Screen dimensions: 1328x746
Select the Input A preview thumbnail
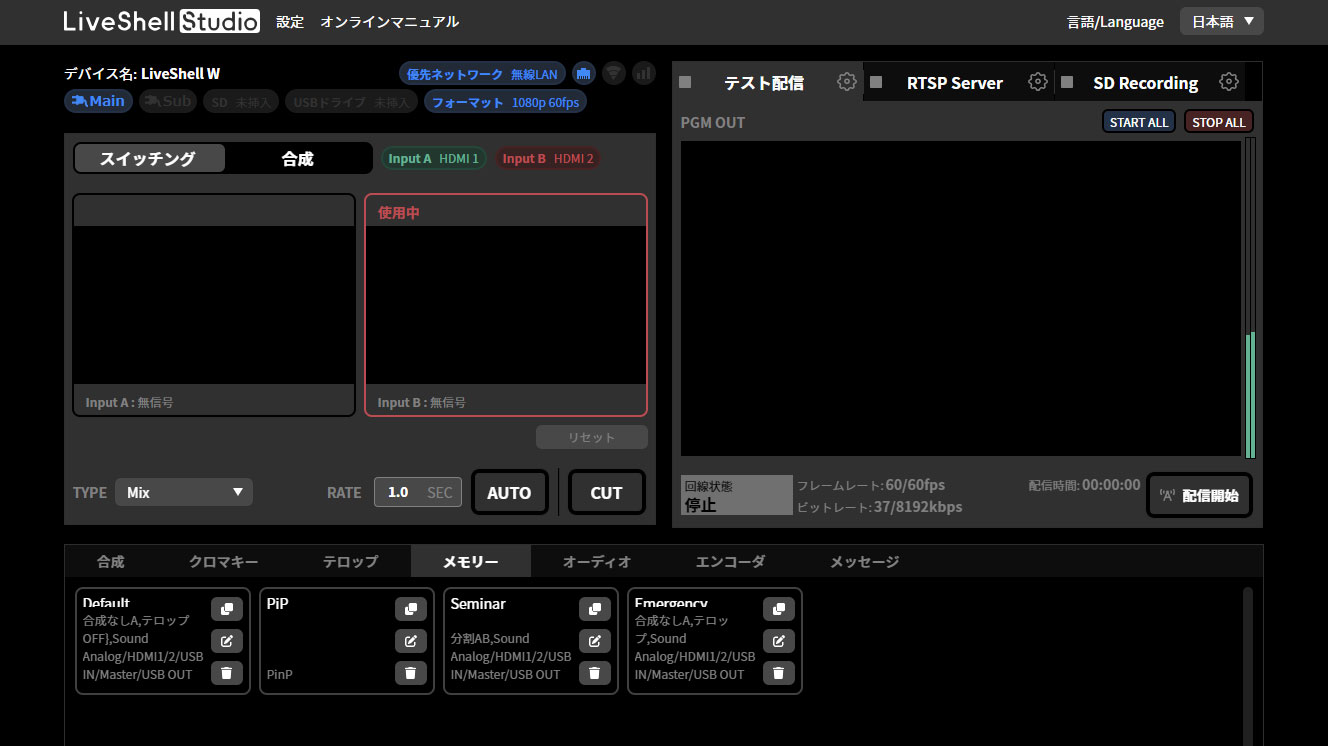point(214,305)
